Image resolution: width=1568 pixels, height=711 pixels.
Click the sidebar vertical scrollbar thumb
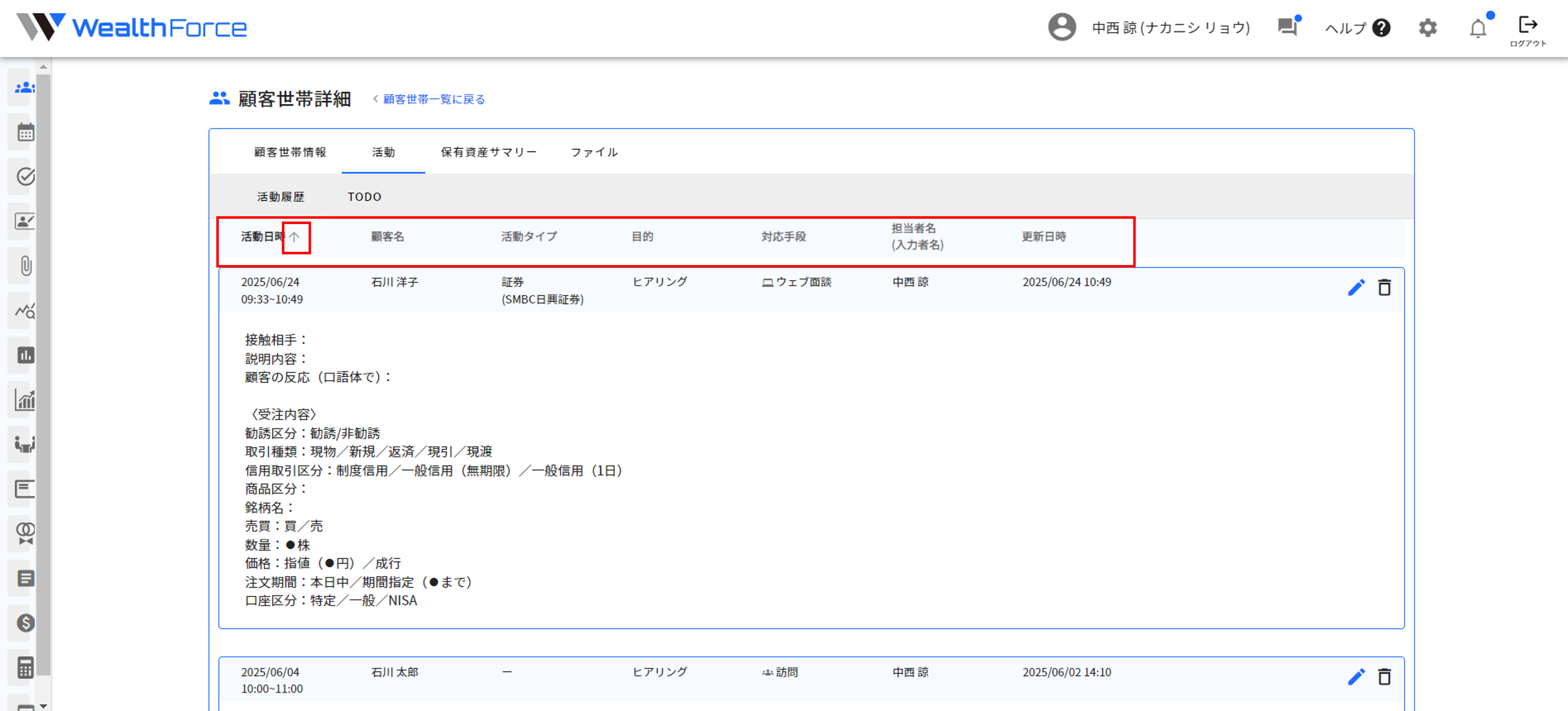[43, 374]
